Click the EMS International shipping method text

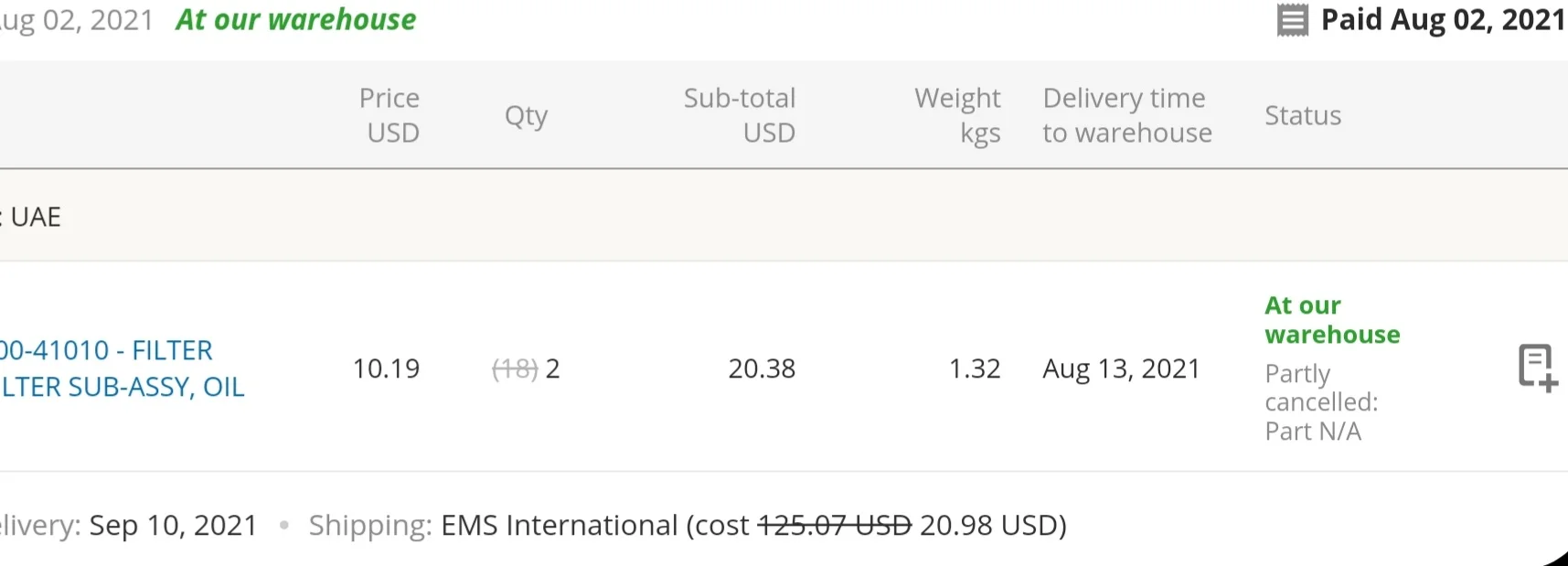coord(560,525)
